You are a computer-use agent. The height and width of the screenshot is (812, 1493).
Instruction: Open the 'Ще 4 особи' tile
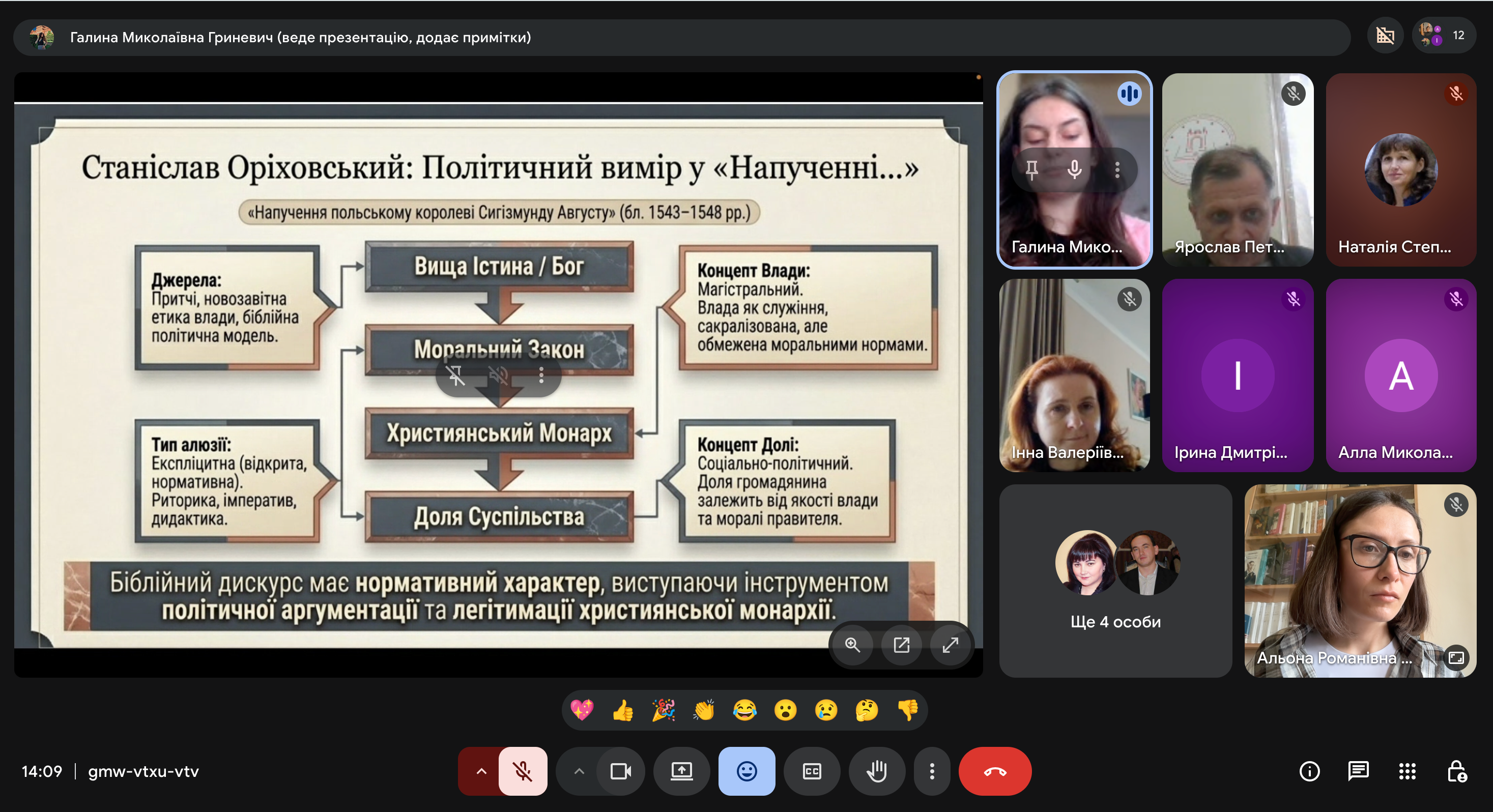point(1115,581)
